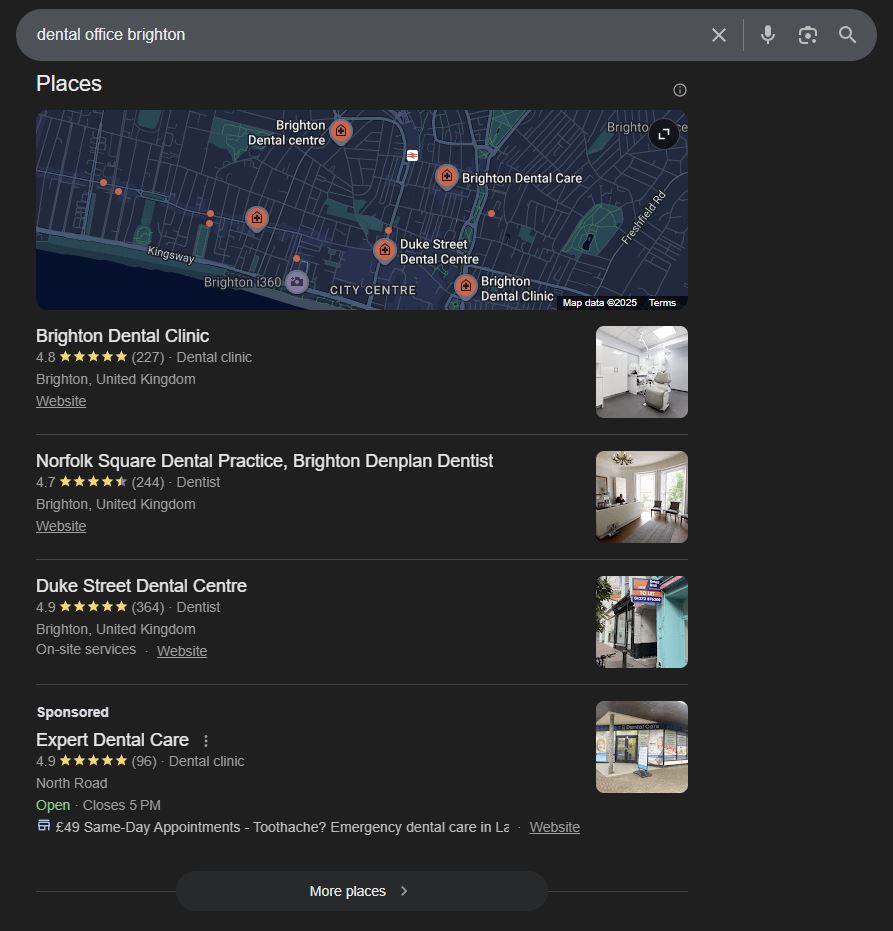Open Expert Dental Care listing title

click(112, 740)
